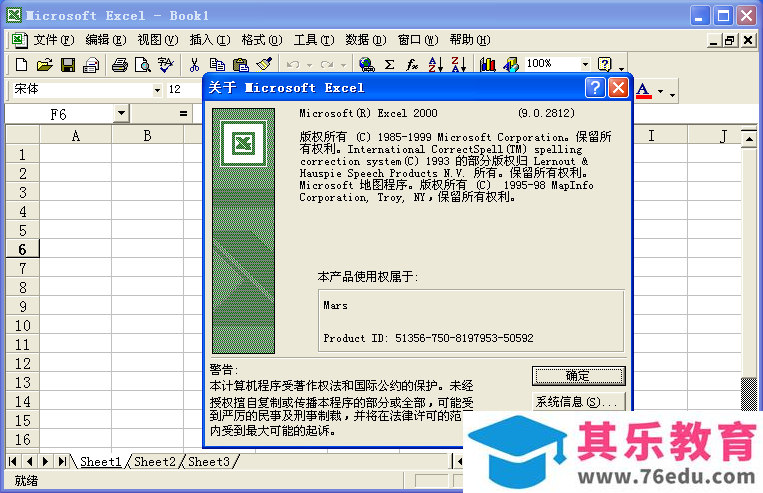
Task: Jump to first sheet with tab scroll button
Action: click(13, 461)
